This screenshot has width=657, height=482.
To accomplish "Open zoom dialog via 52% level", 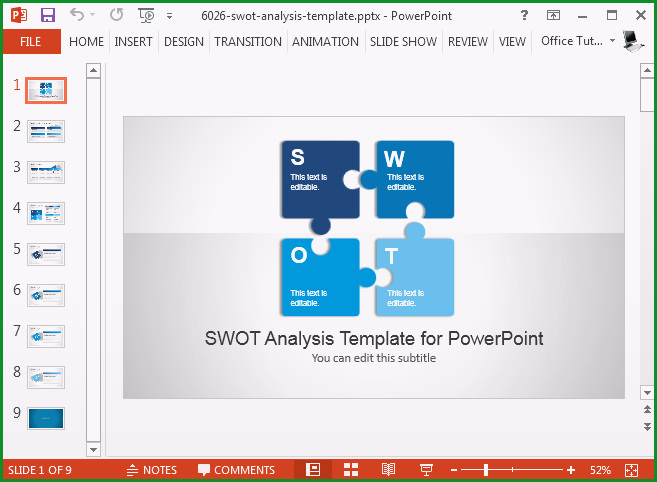I will pyautogui.click(x=600, y=470).
